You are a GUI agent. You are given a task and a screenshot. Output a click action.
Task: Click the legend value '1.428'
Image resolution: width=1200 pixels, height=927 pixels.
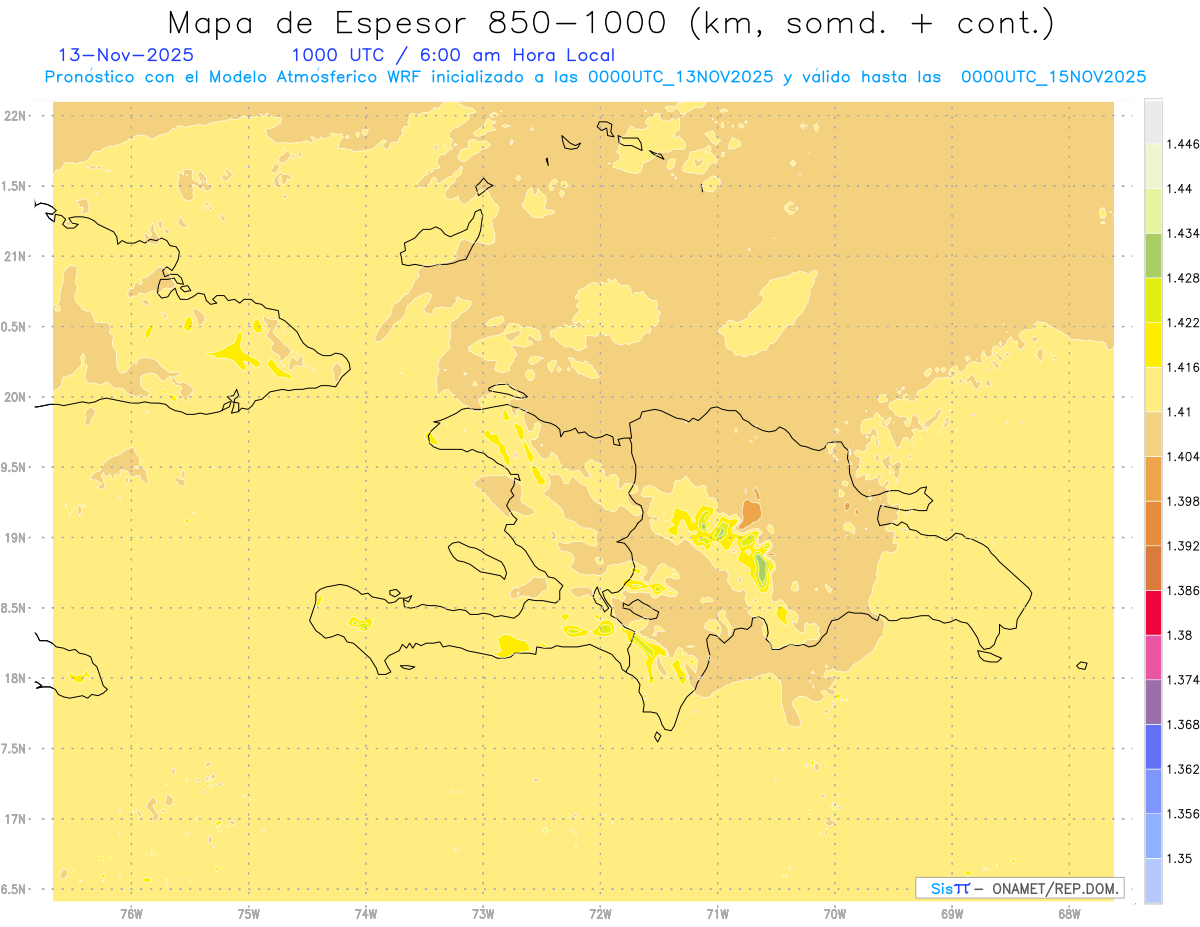point(1183,278)
